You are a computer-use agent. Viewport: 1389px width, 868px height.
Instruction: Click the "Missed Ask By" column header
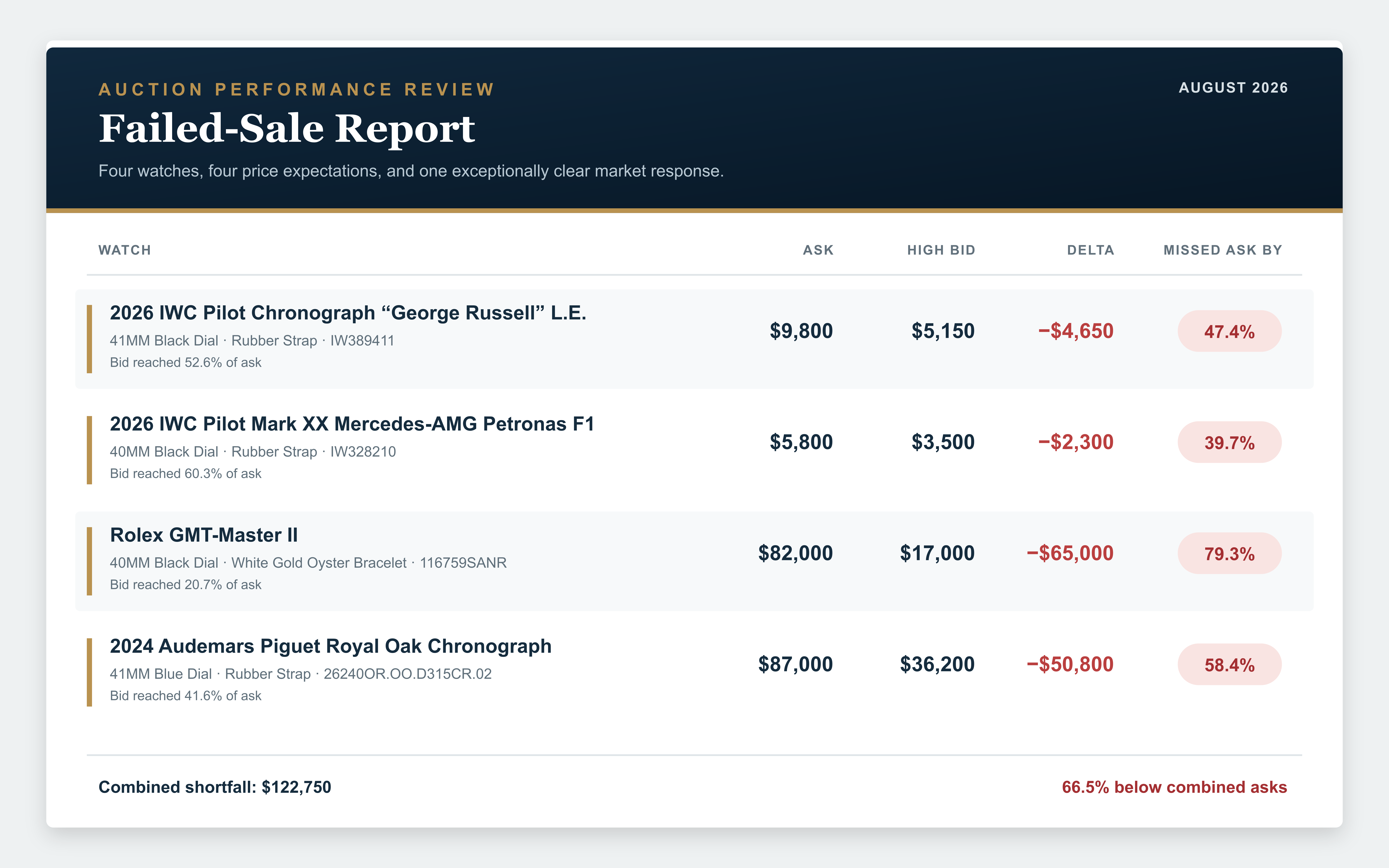click(1223, 250)
